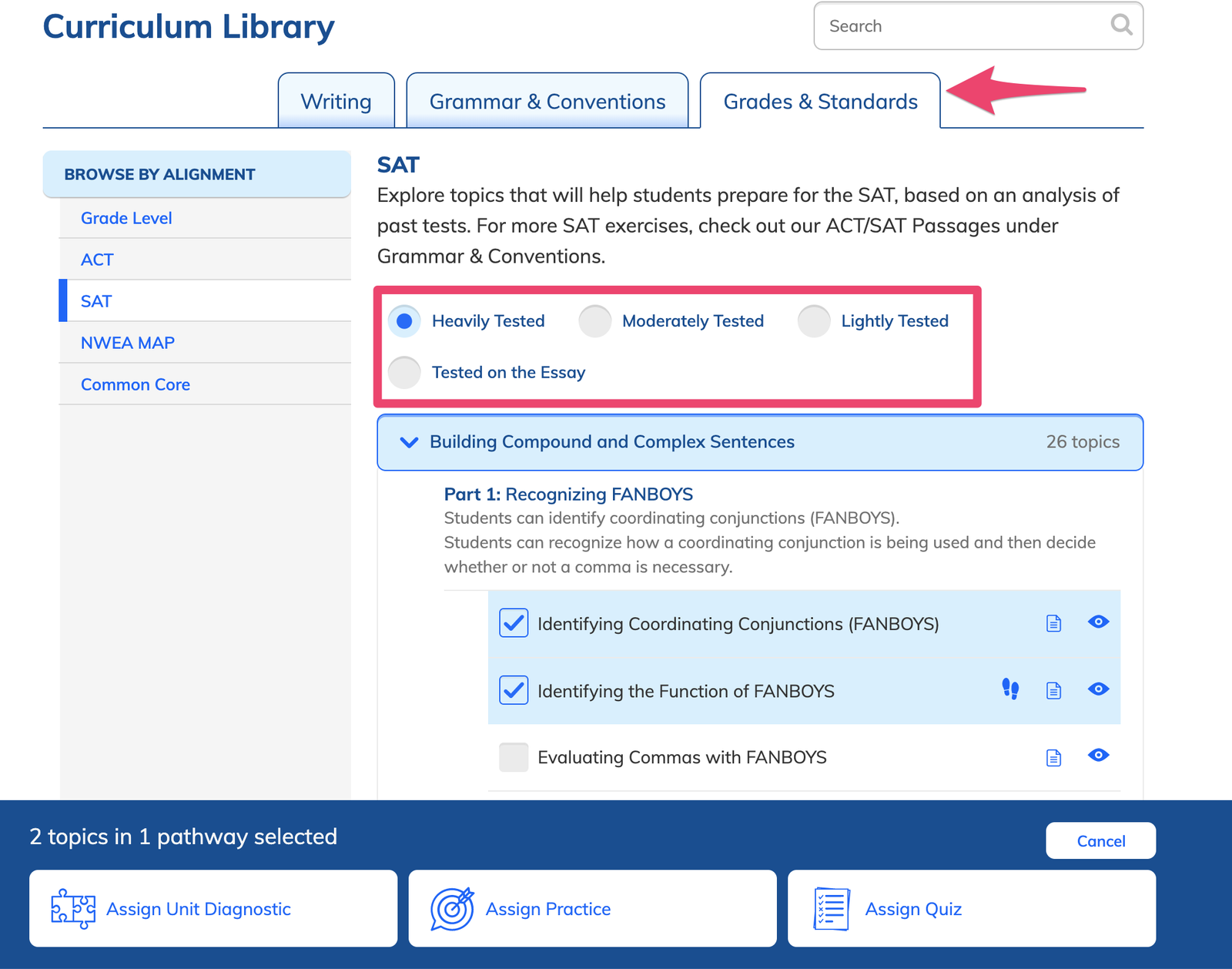
Task: Cancel the topic selection
Action: click(x=1100, y=840)
